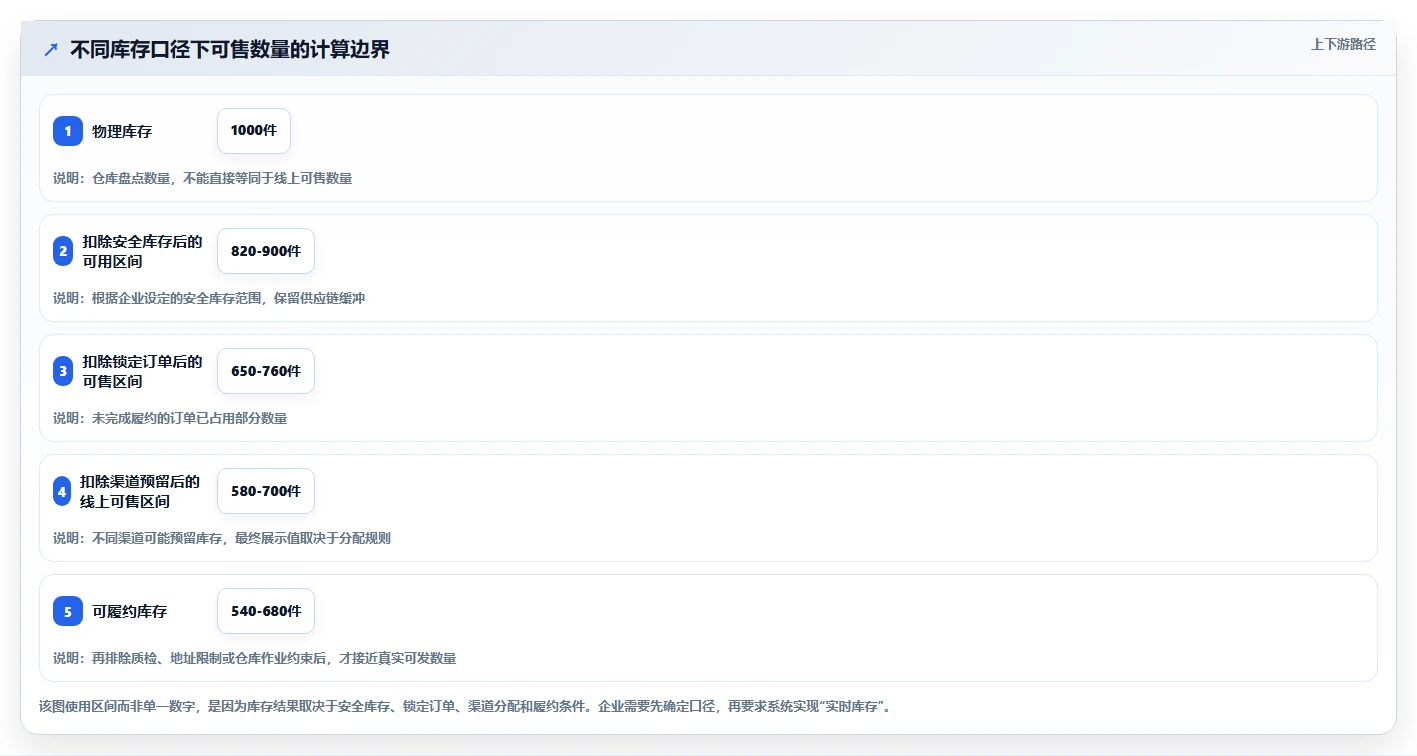Click the 扣除安全库存后的可用区间 label
This screenshot has height=756, width=1417.
[x=143, y=251]
